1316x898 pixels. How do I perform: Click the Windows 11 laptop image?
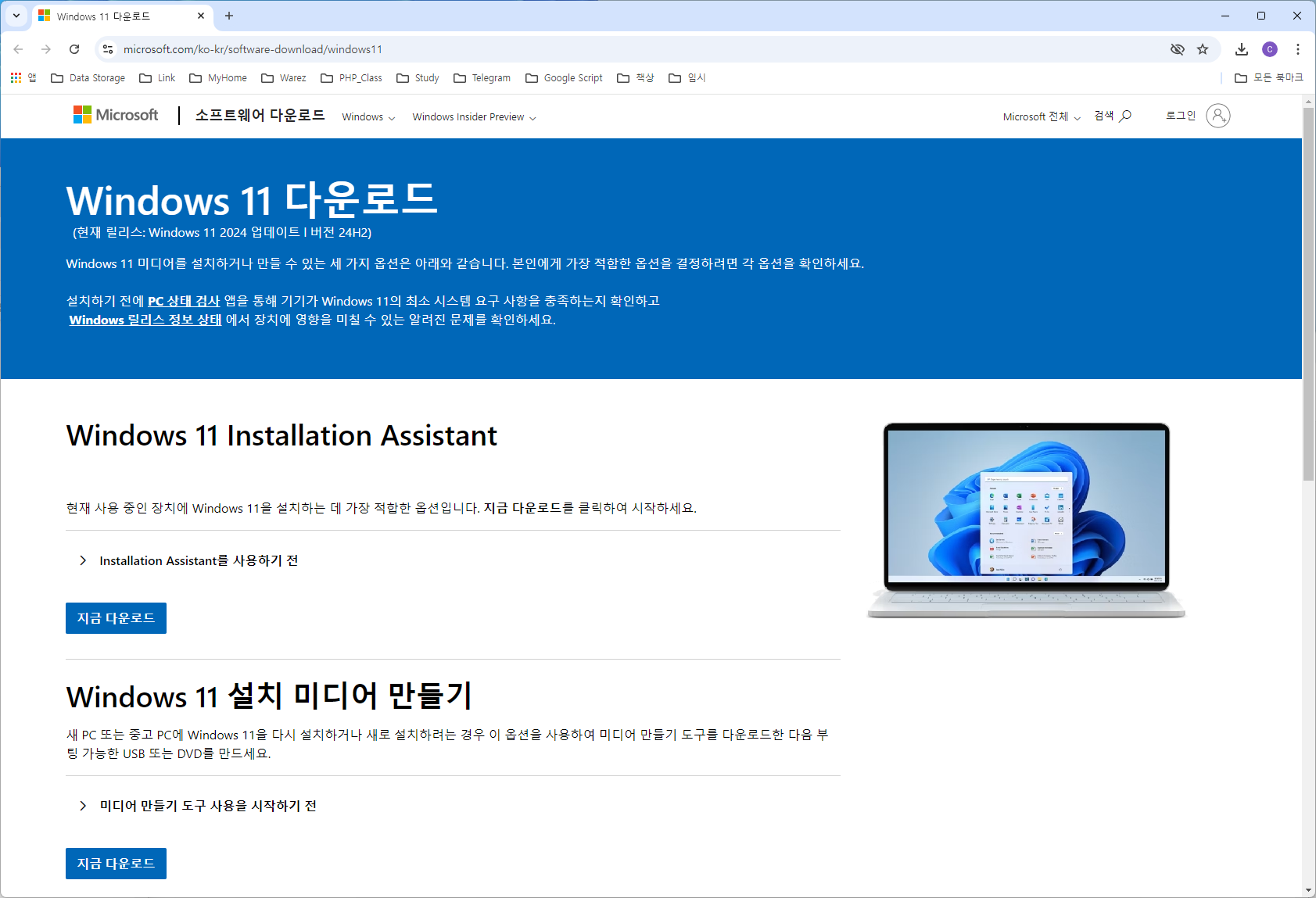pos(1026,520)
